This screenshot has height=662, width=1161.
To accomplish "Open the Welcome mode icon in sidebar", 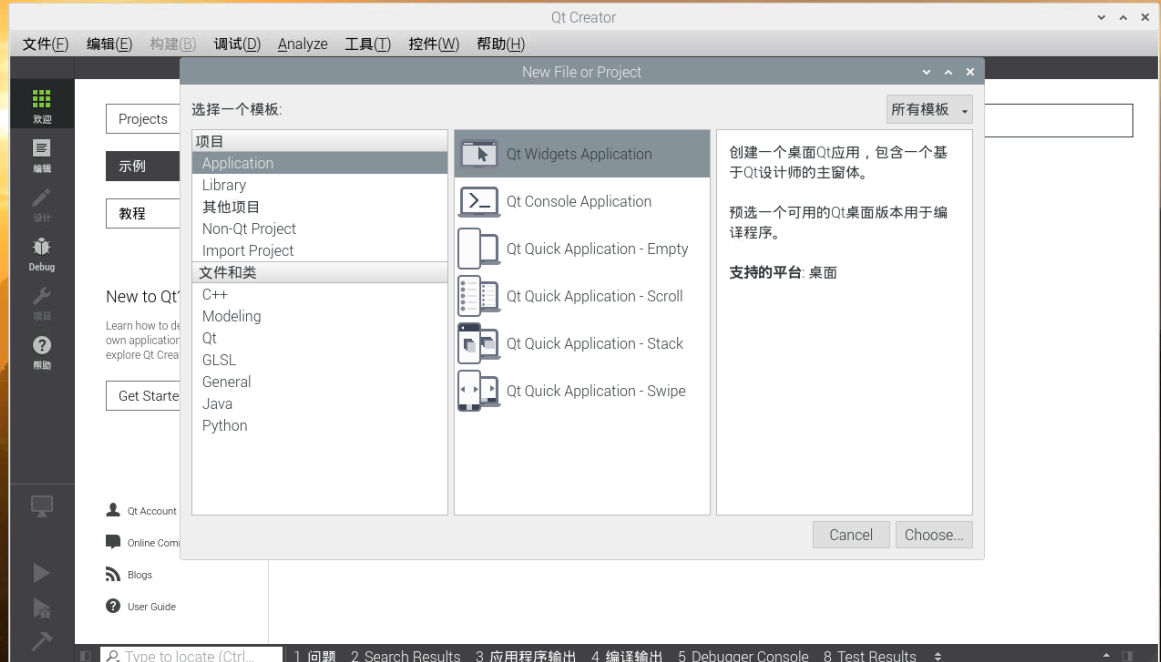I will [41, 105].
